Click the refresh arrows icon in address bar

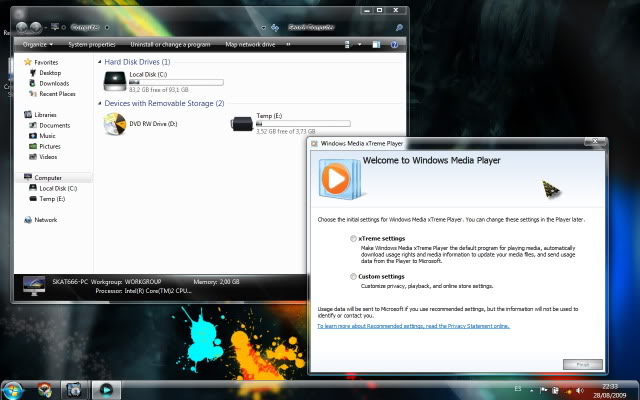pyautogui.click(x=275, y=27)
